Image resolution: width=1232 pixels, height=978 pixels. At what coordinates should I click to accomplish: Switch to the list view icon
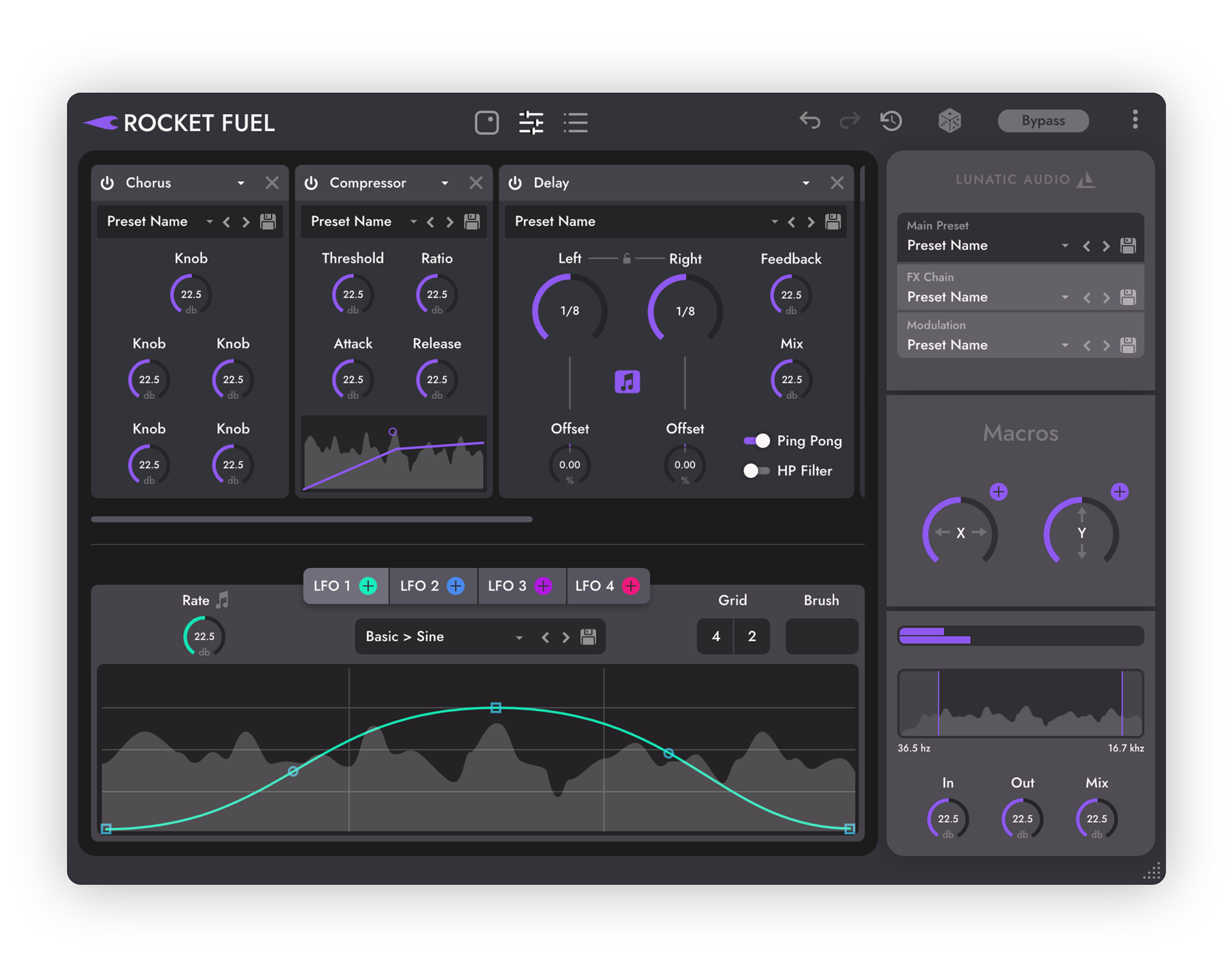point(576,122)
